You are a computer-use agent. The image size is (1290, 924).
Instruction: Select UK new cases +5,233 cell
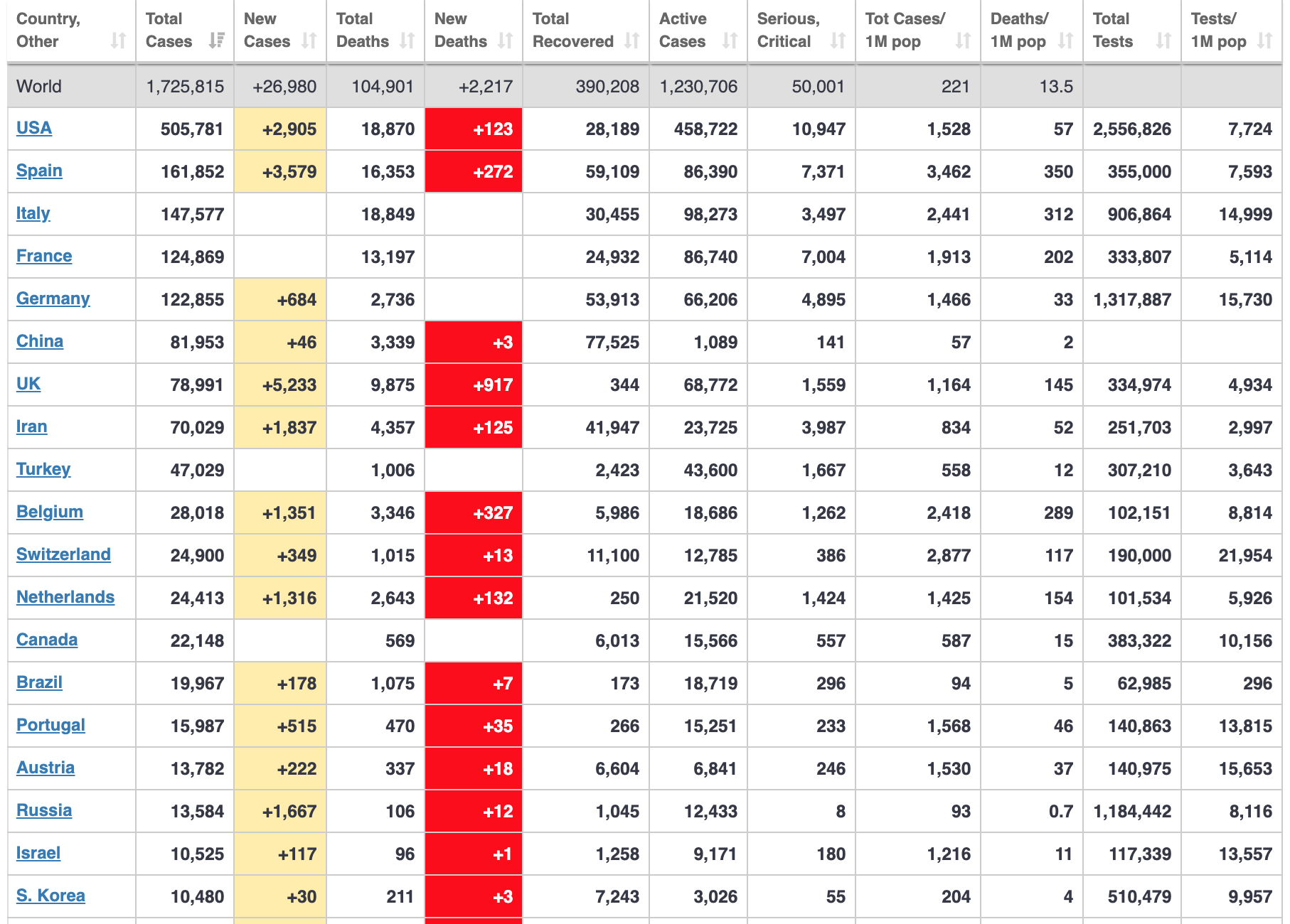(x=280, y=385)
